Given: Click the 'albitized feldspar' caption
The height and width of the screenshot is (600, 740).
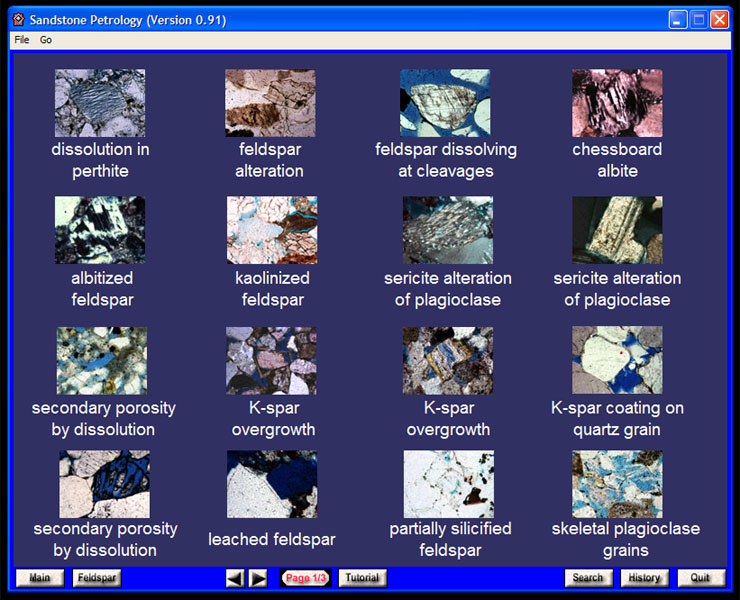Looking at the screenshot, I should coord(102,288).
